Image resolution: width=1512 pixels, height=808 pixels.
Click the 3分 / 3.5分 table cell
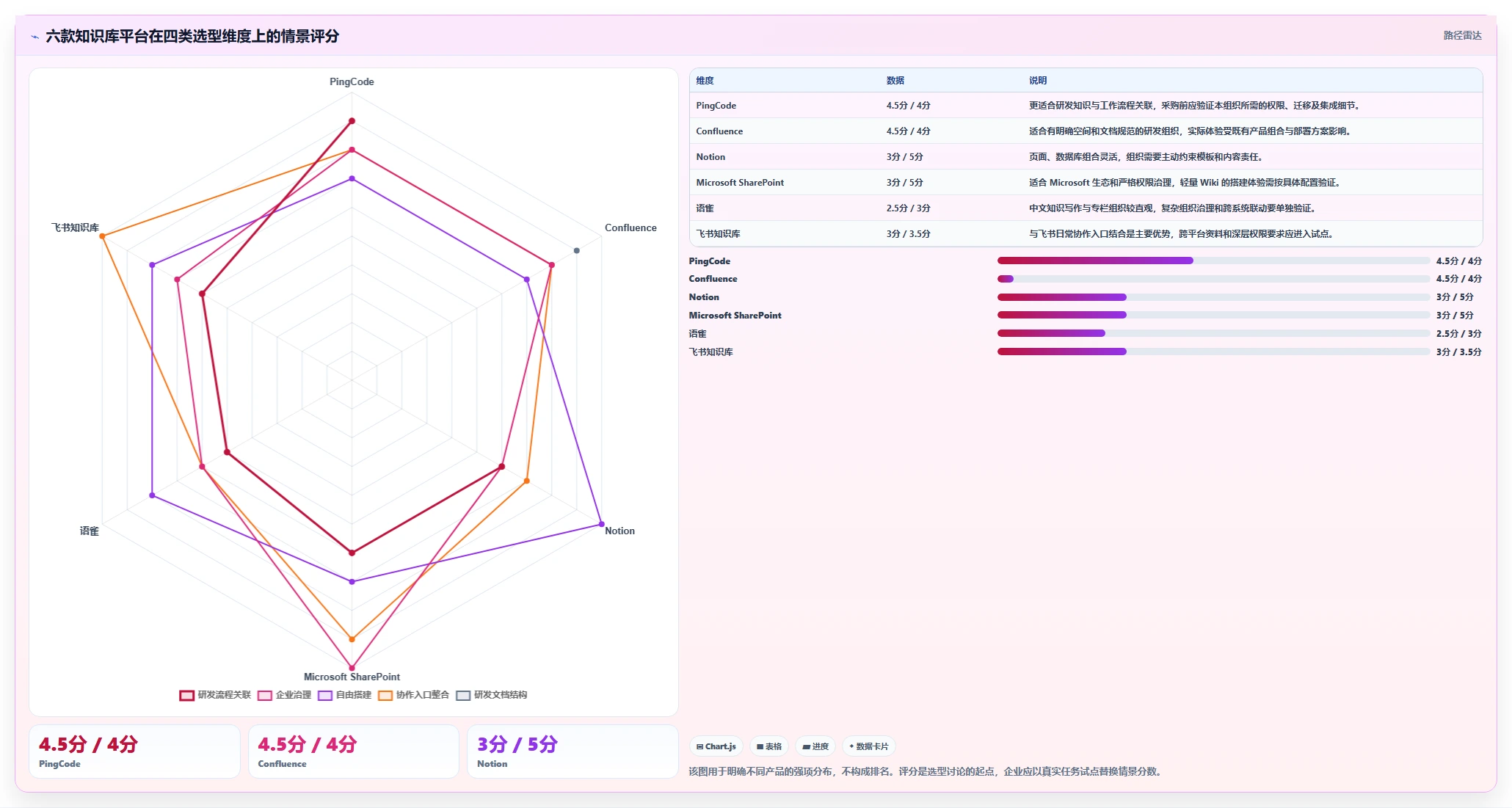(908, 234)
